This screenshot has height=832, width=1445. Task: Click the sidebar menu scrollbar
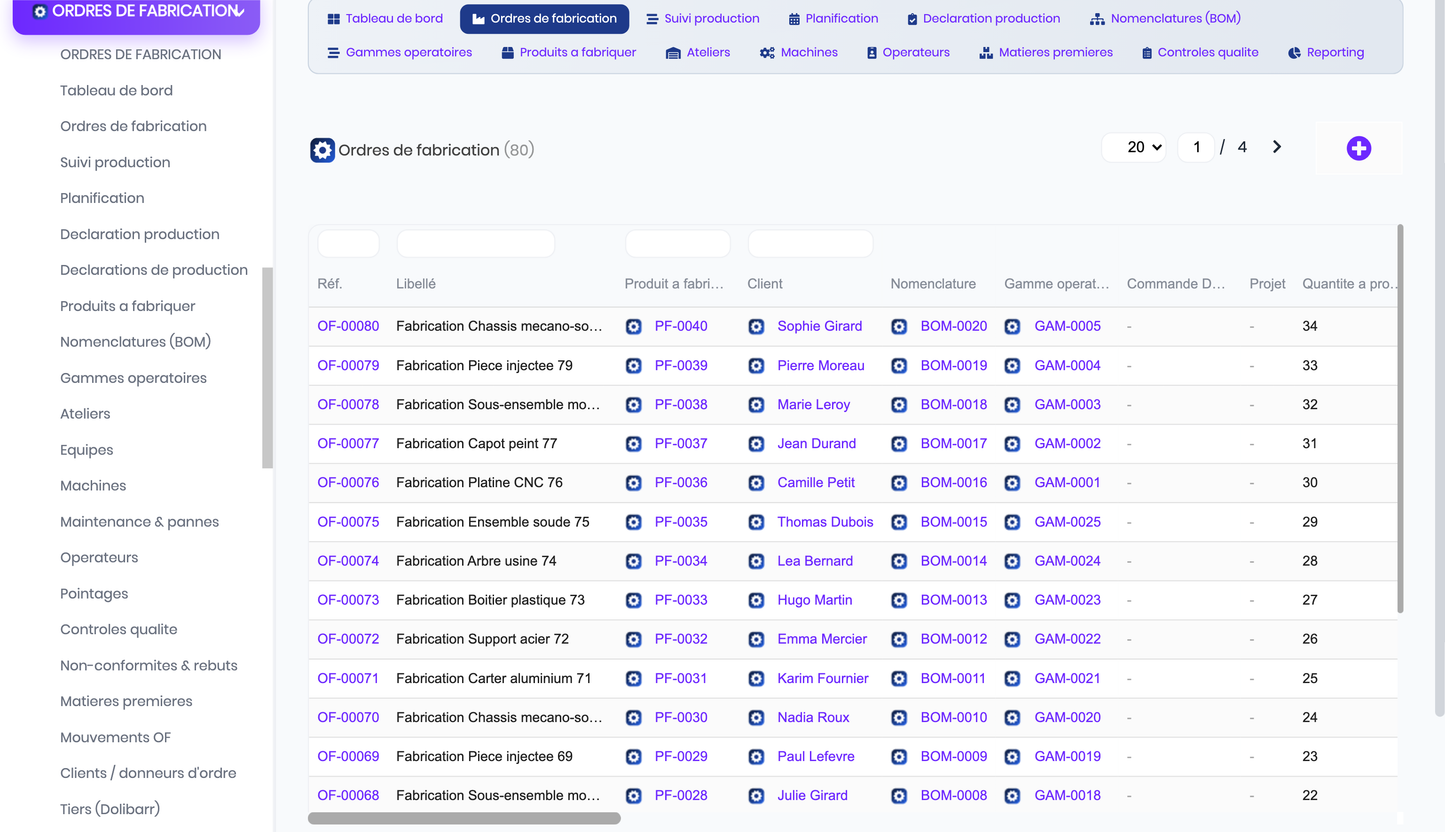(267, 367)
